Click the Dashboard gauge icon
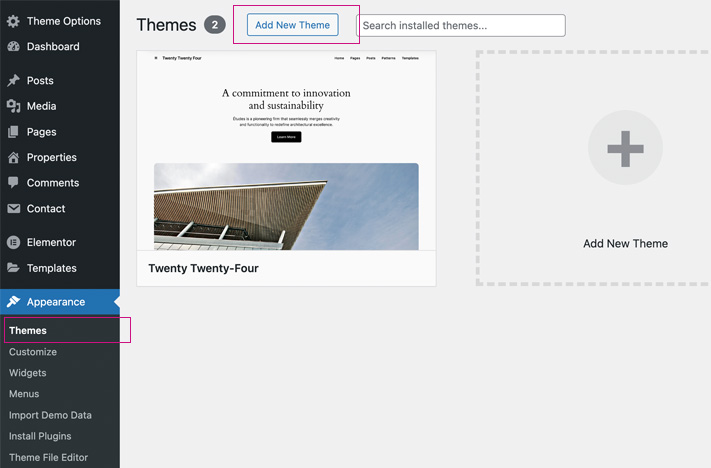The height and width of the screenshot is (468, 711). click(x=14, y=46)
